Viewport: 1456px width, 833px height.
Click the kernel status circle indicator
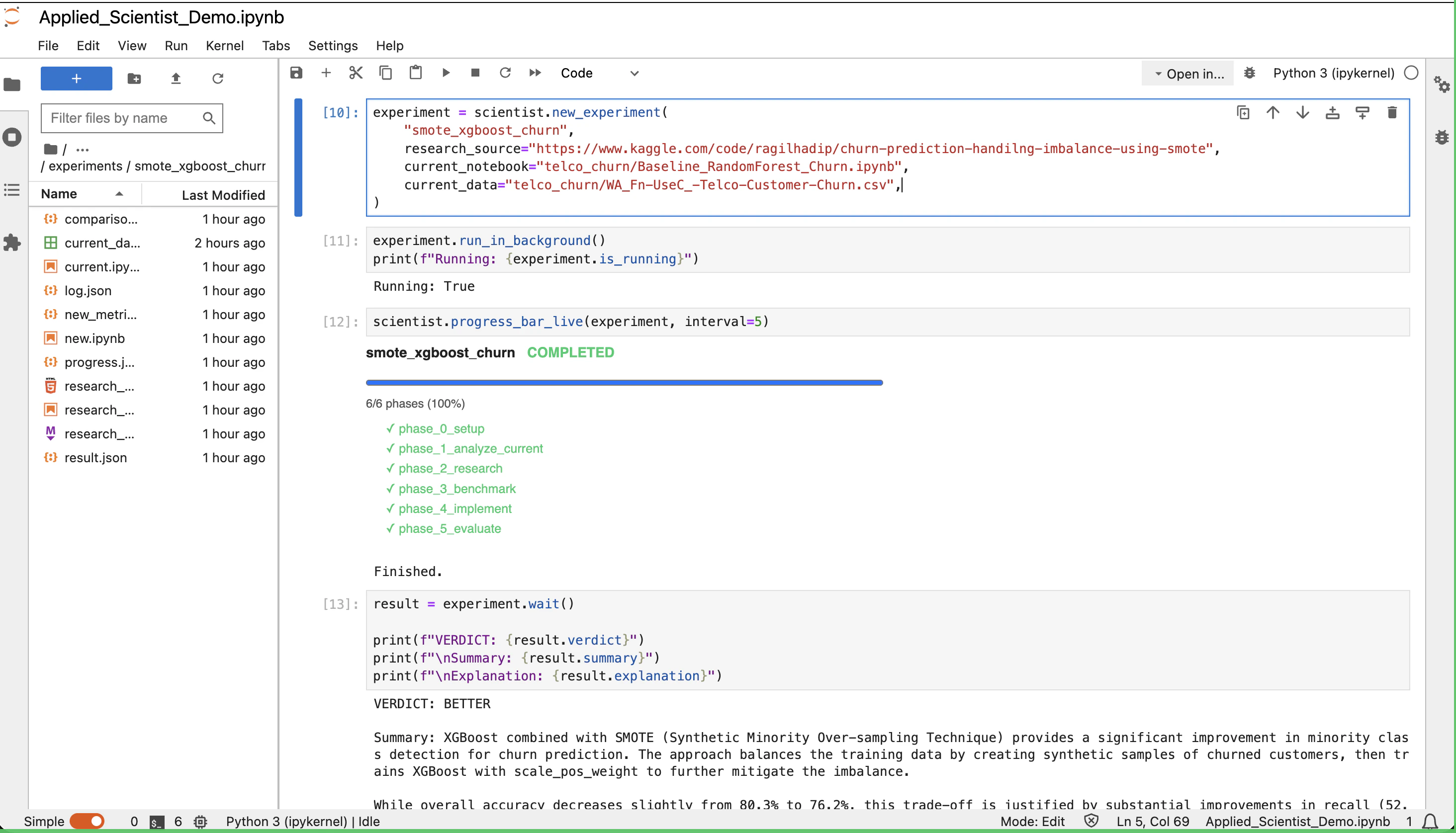pos(1411,73)
